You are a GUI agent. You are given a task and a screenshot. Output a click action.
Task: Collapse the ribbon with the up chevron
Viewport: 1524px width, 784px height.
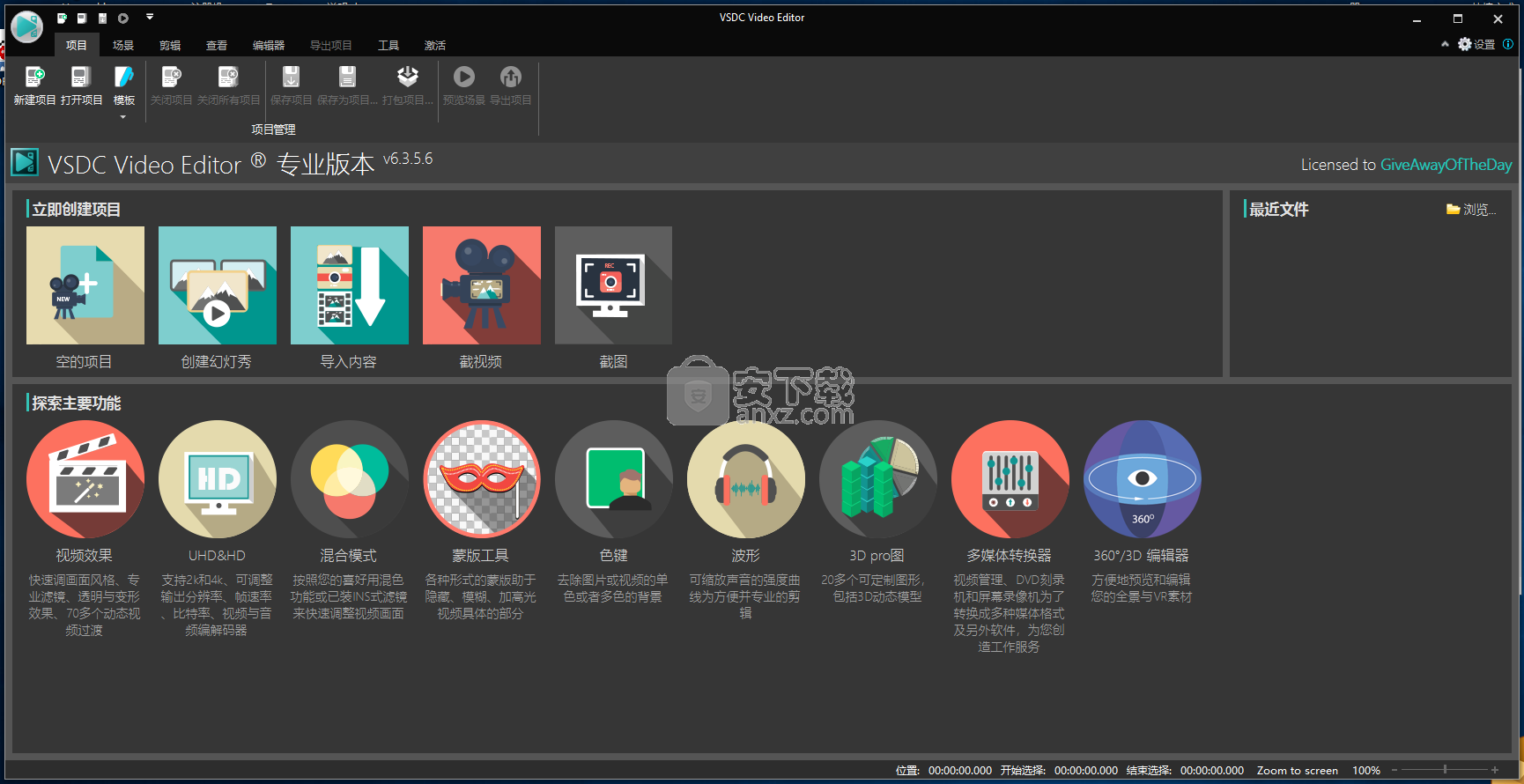pyautogui.click(x=1445, y=44)
